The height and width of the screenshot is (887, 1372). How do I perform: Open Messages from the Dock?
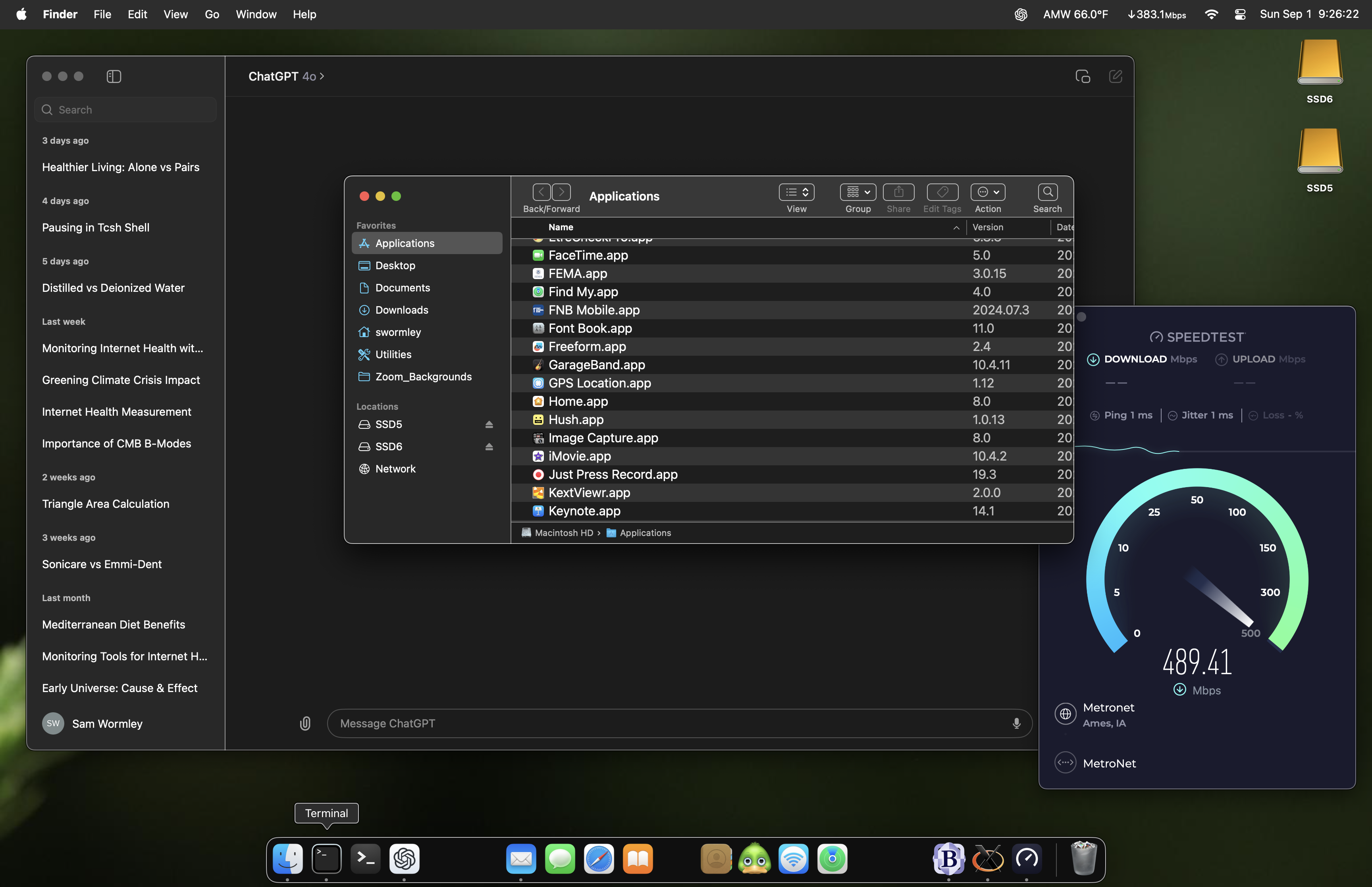tap(560, 859)
